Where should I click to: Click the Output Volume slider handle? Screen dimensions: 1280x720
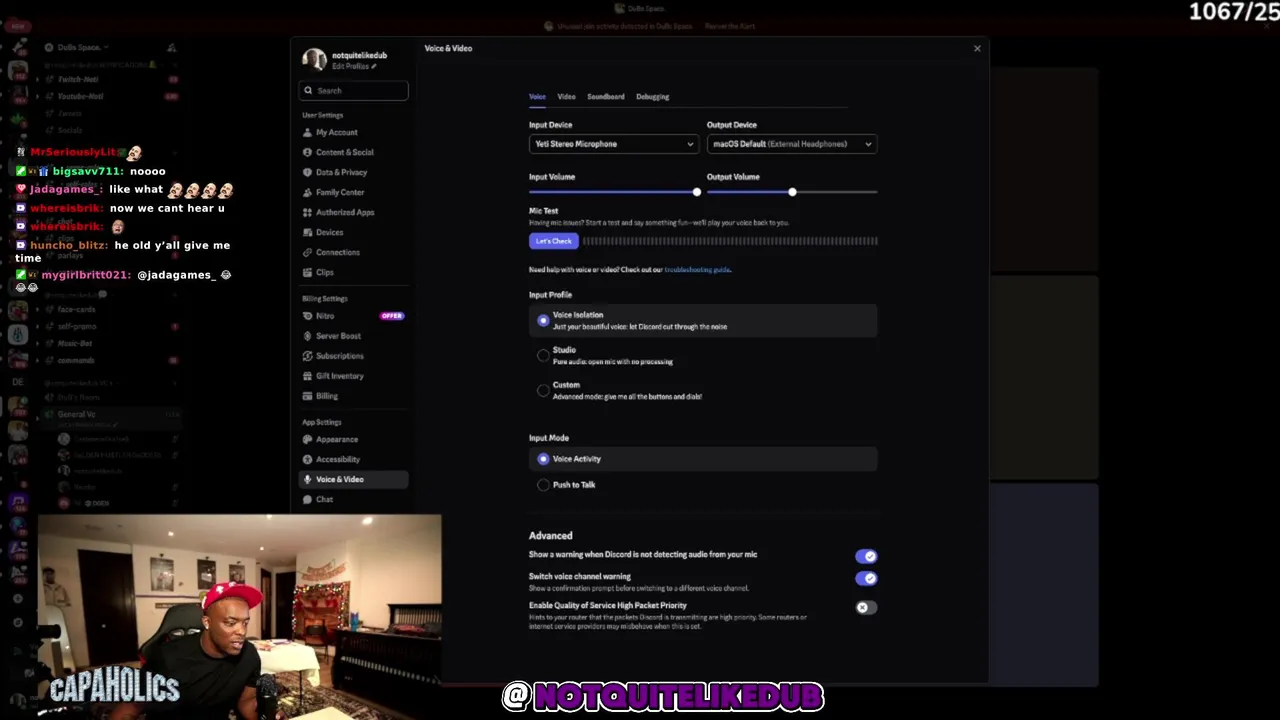pyautogui.click(x=792, y=192)
